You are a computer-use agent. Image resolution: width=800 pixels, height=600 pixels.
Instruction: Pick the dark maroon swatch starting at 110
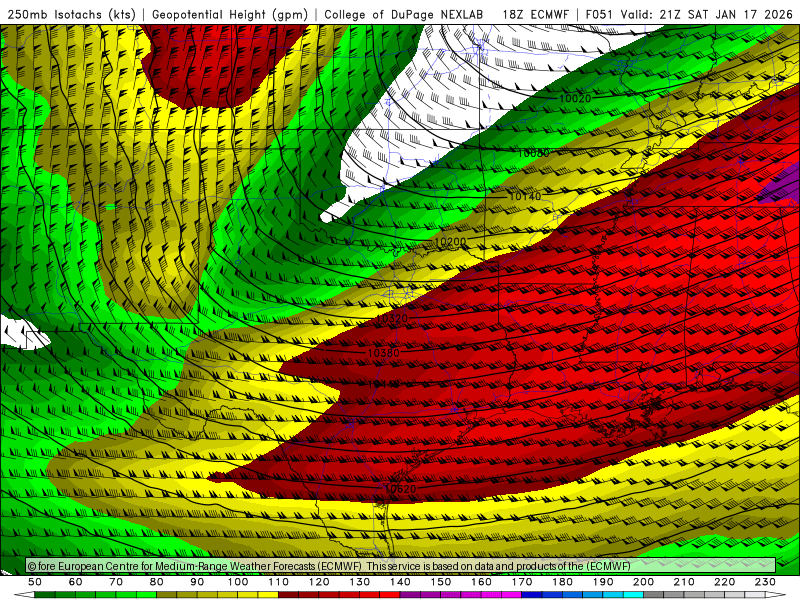point(288,595)
